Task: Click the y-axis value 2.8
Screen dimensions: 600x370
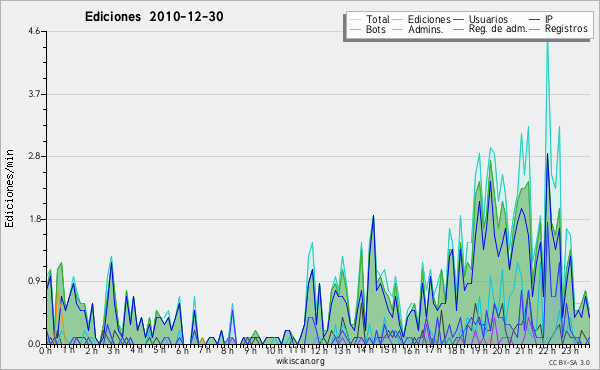Action: click(34, 156)
